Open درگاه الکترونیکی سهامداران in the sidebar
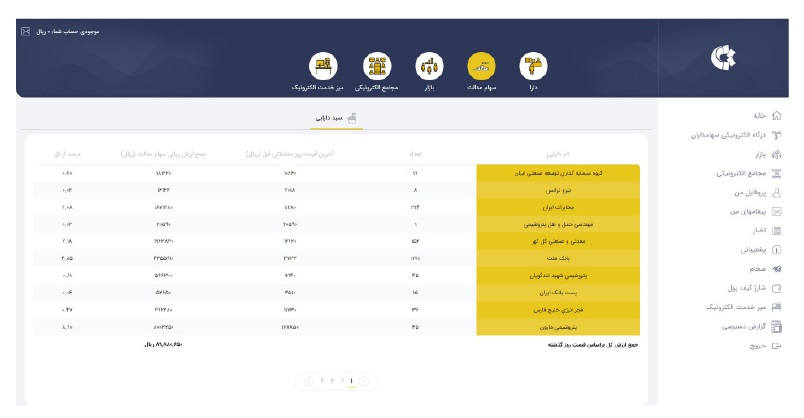Viewport: 804px width, 418px height. click(736, 135)
